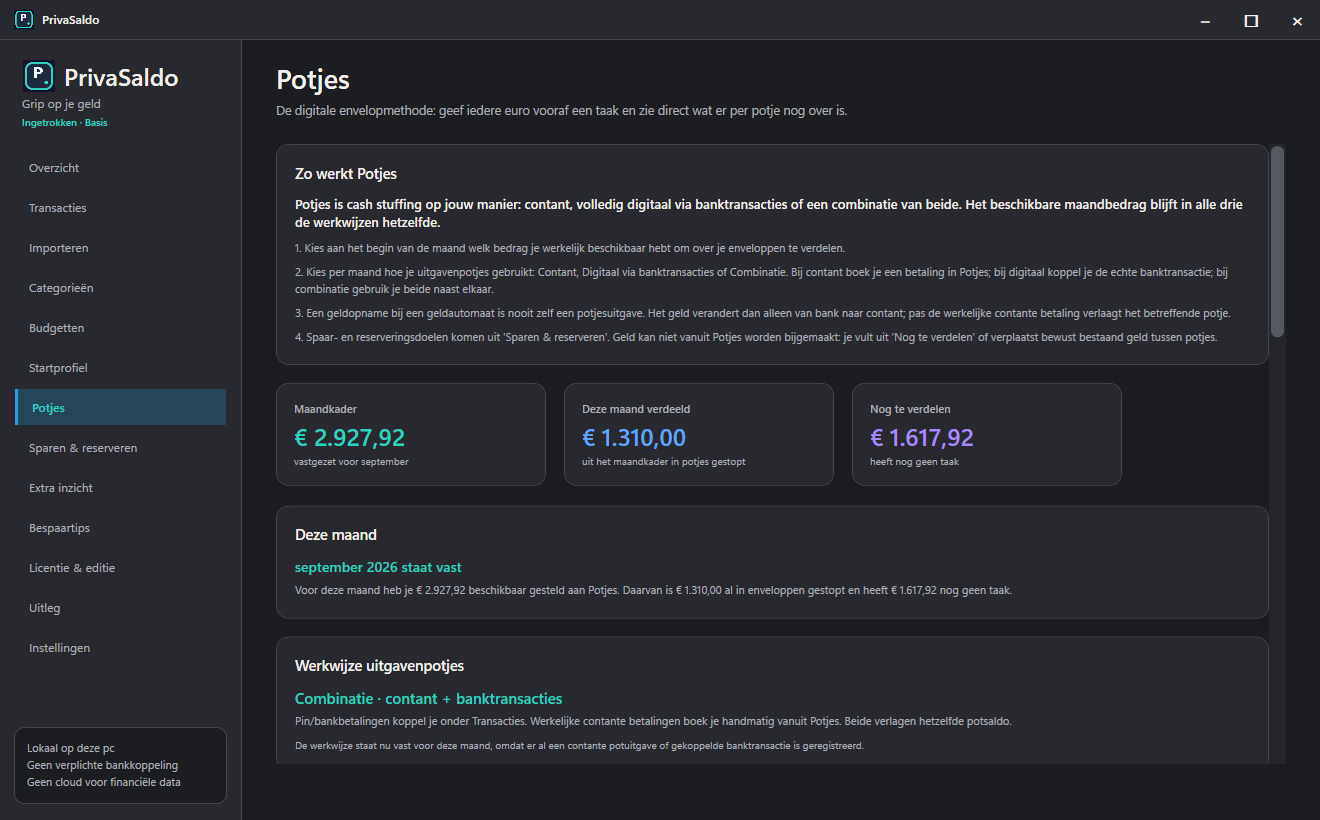Click the Maandkader amount € 2.927,92
Screen dimensions: 1320x820
349,437
